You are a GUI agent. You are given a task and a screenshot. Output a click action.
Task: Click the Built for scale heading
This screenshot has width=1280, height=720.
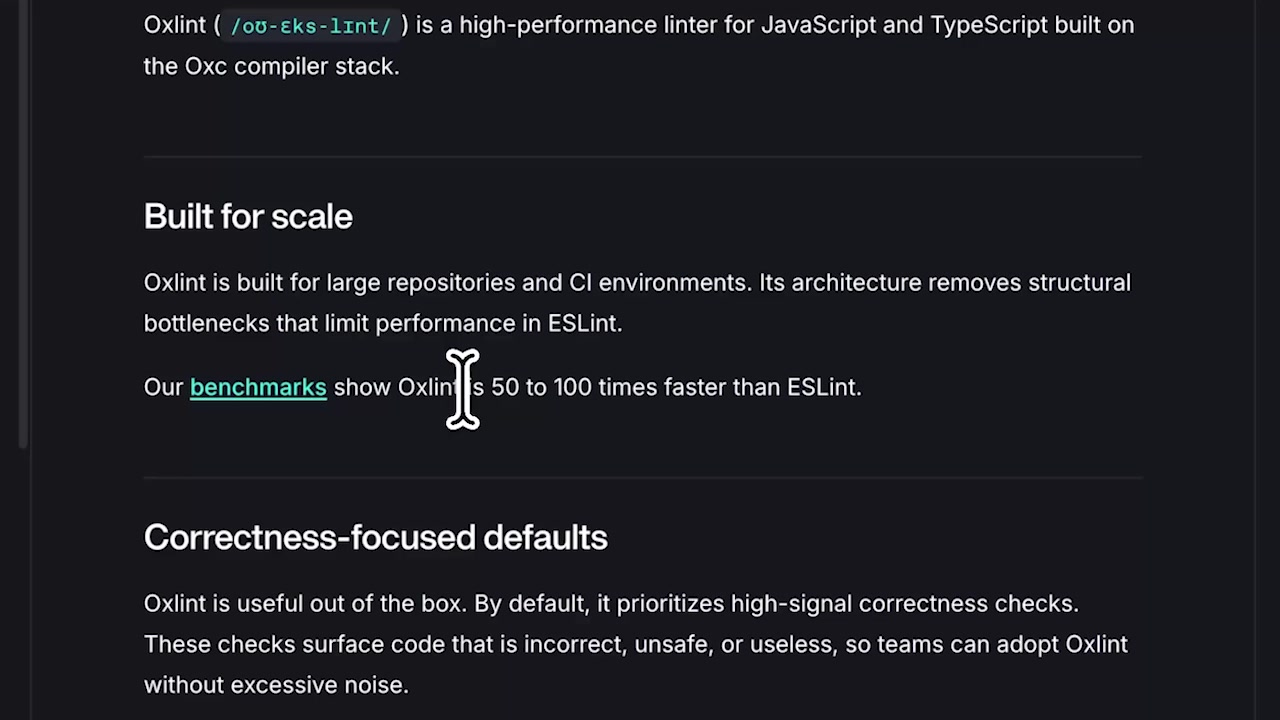click(248, 216)
